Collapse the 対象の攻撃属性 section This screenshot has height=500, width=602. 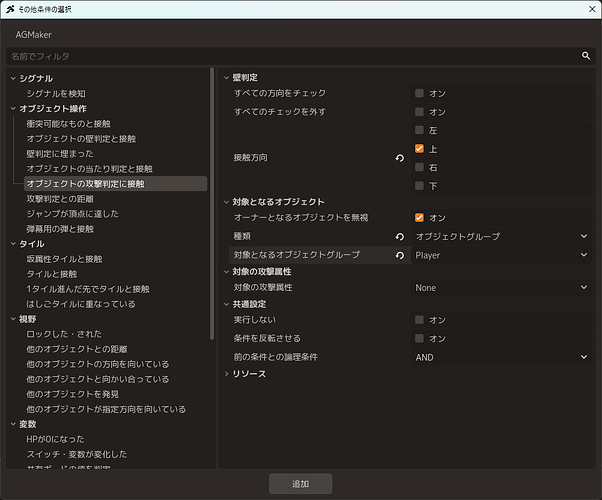point(226,272)
